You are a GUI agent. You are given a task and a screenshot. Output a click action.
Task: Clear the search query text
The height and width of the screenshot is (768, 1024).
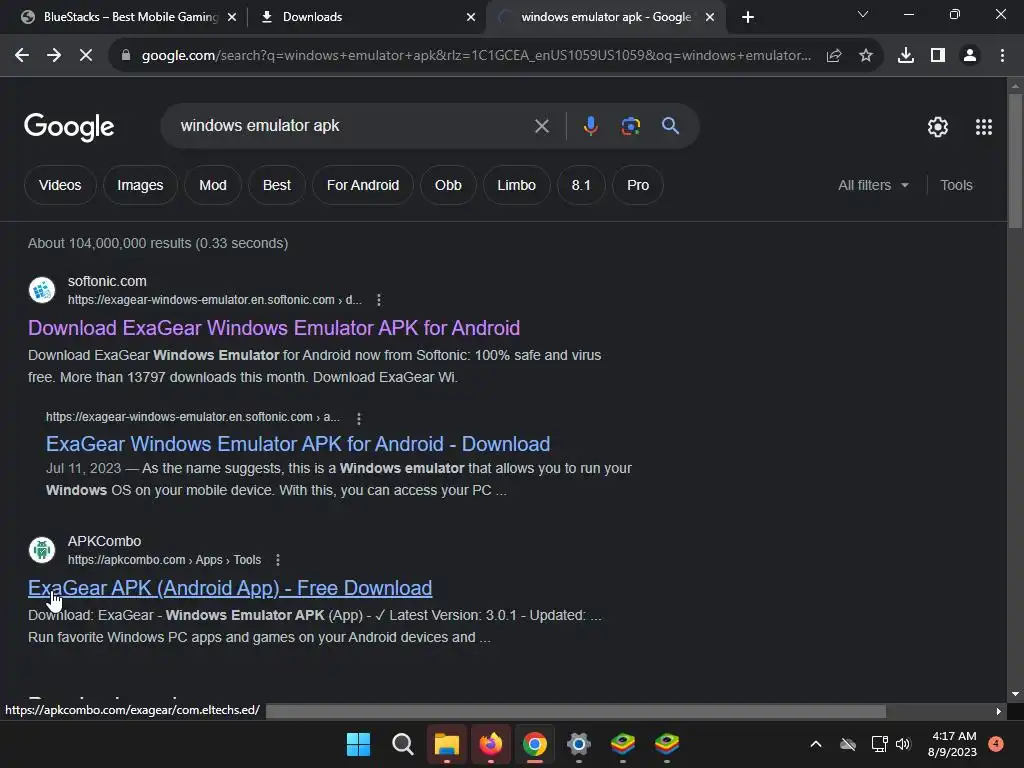coord(541,126)
